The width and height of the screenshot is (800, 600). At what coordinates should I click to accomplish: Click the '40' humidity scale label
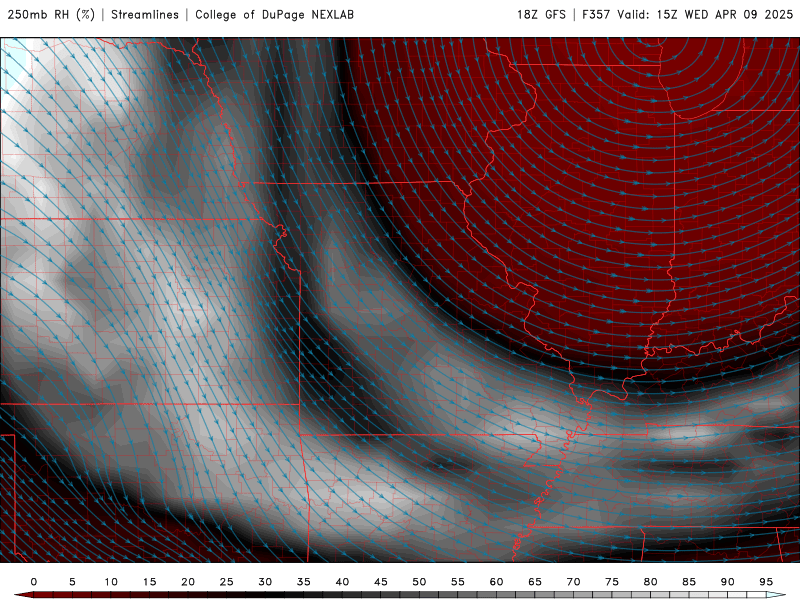click(x=342, y=582)
